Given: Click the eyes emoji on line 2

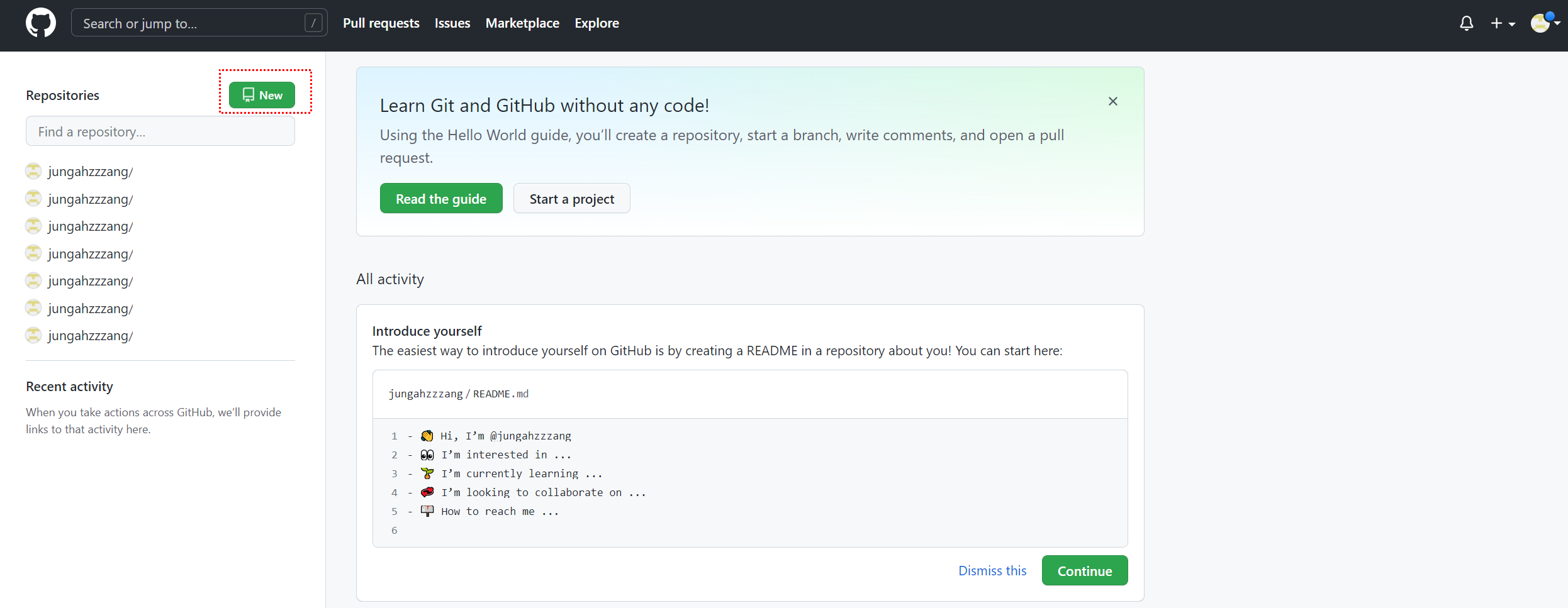Looking at the screenshot, I should pyautogui.click(x=427, y=455).
